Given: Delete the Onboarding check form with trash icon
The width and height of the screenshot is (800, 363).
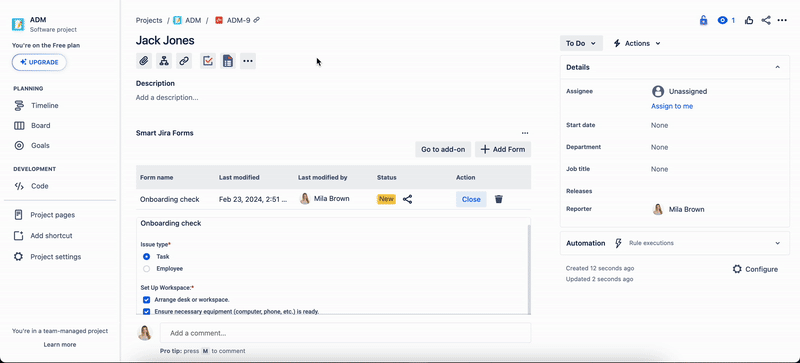Looking at the screenshot, I should point(499,199).
